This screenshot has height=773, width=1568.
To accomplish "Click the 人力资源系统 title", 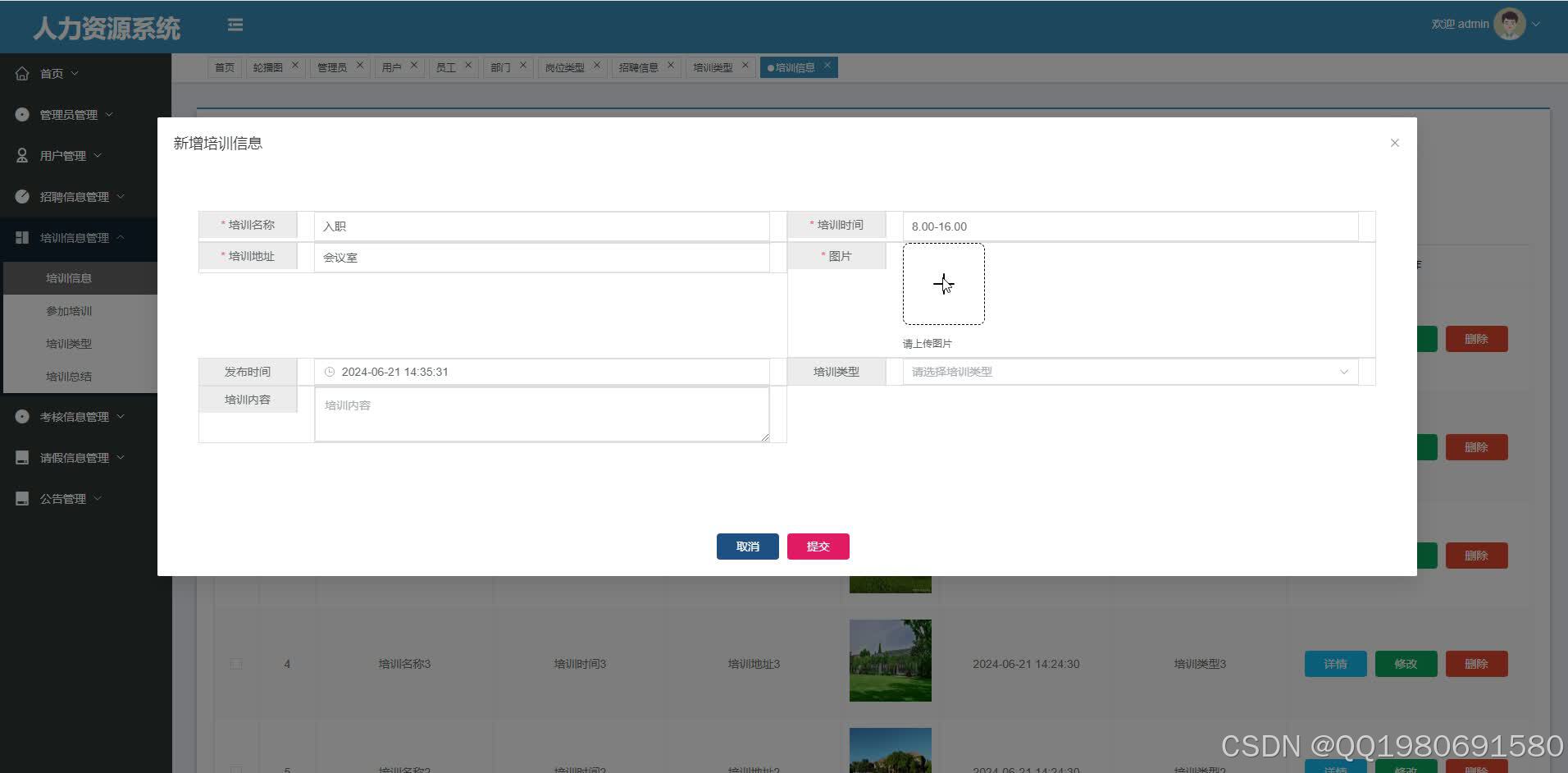I will pyautogui.click(x=107, y=29).
